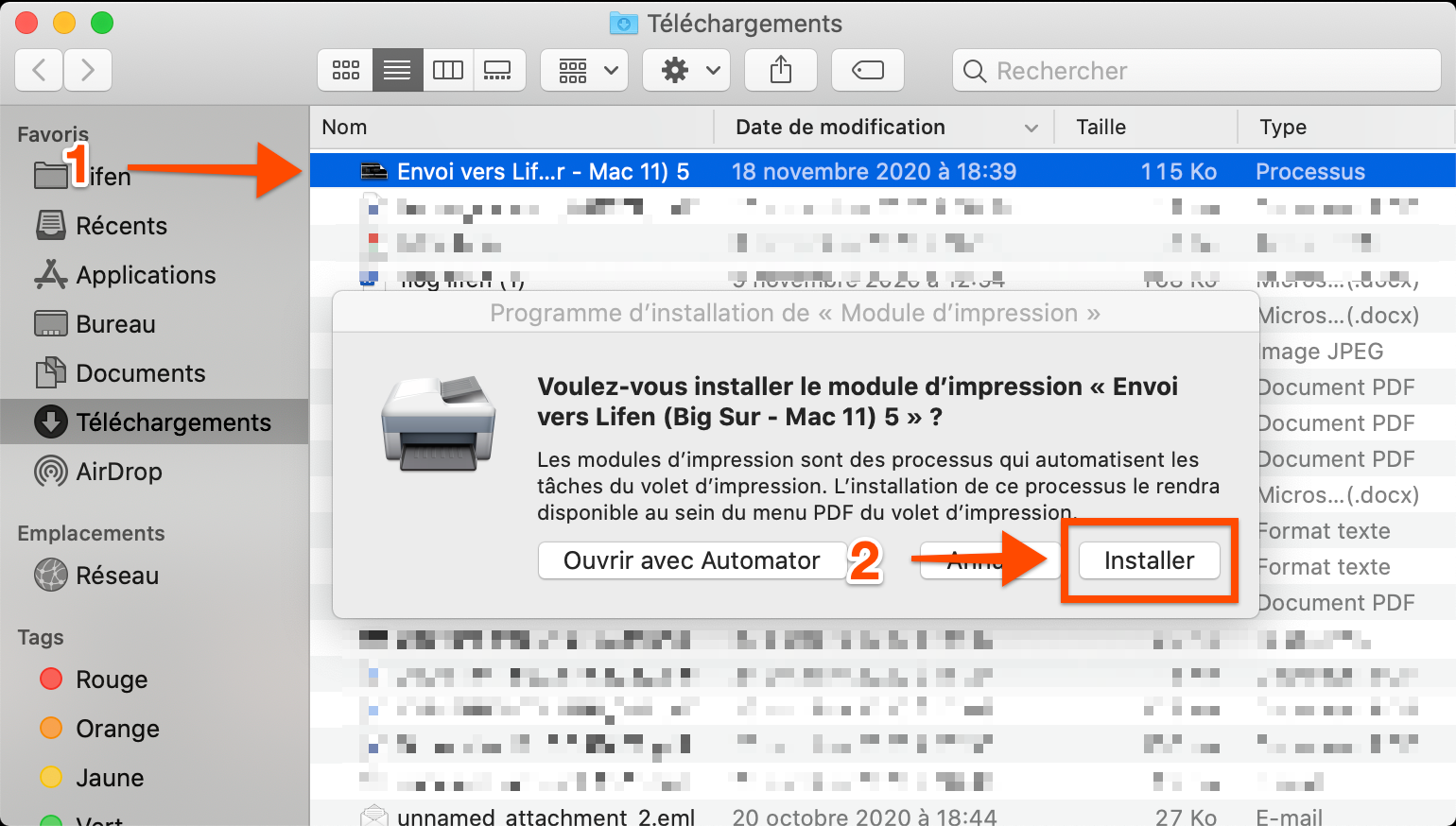Open AirDrop in the sidebar
1456x826 pixels.
click(x=154, y=472)
